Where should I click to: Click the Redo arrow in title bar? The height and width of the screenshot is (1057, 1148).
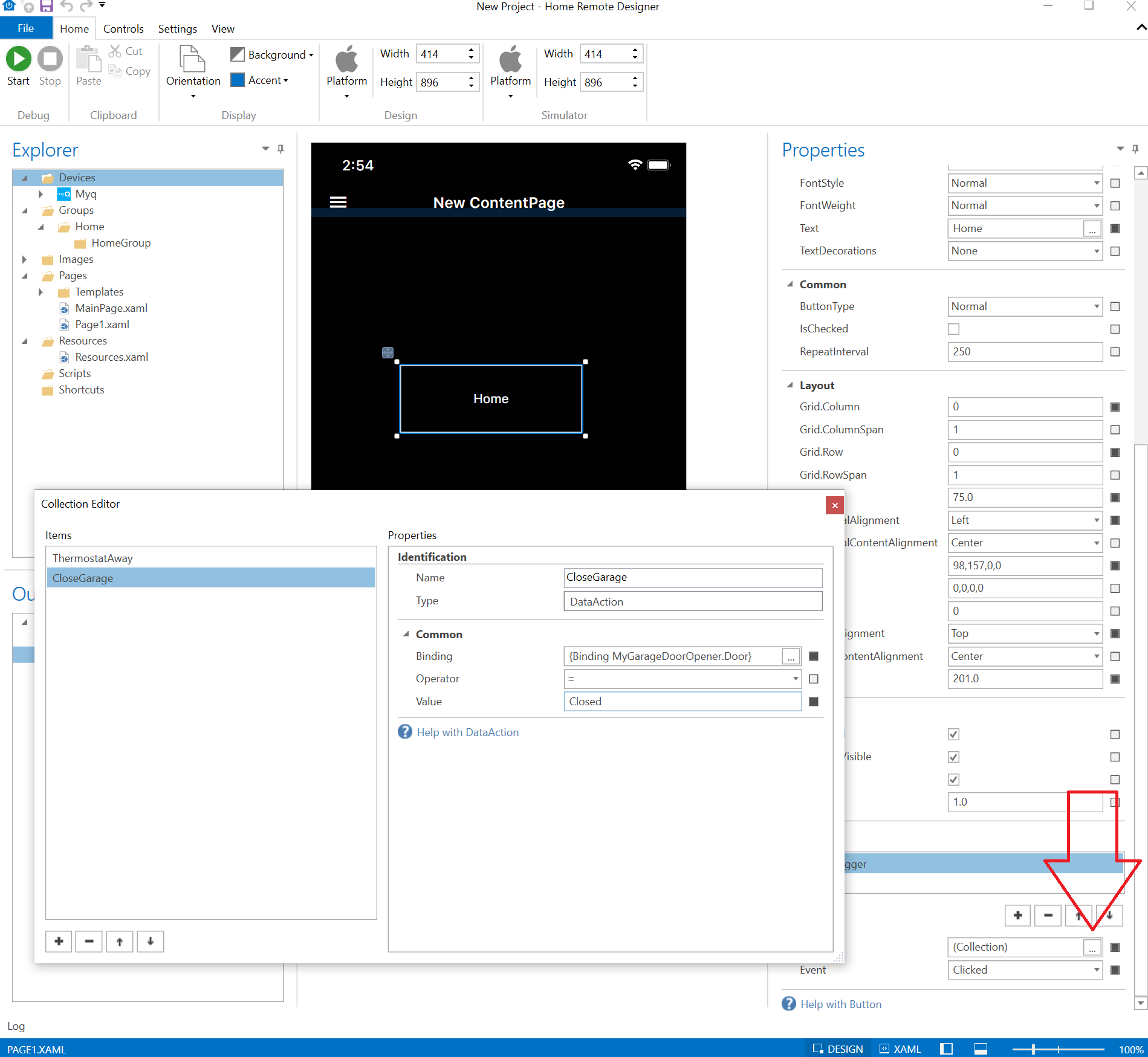86,7
